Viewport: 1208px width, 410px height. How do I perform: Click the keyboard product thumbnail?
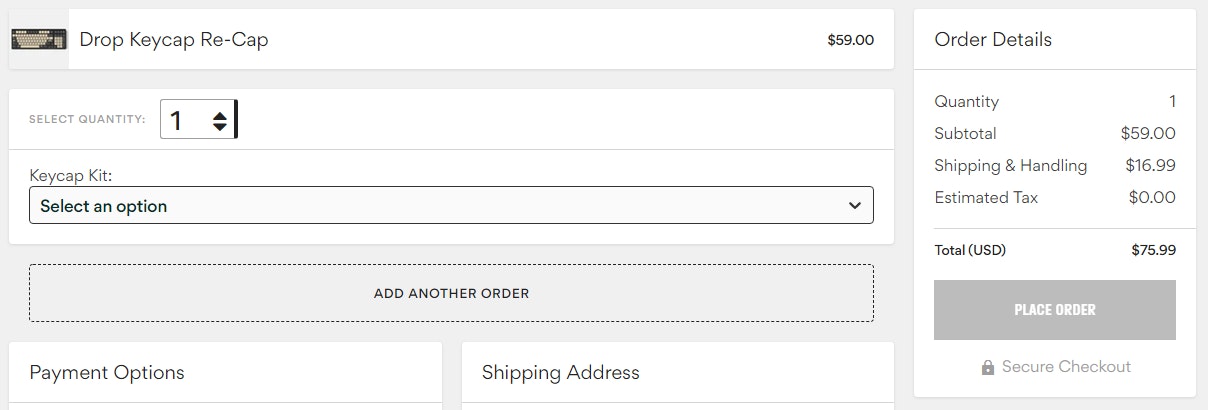click(38, 39)
